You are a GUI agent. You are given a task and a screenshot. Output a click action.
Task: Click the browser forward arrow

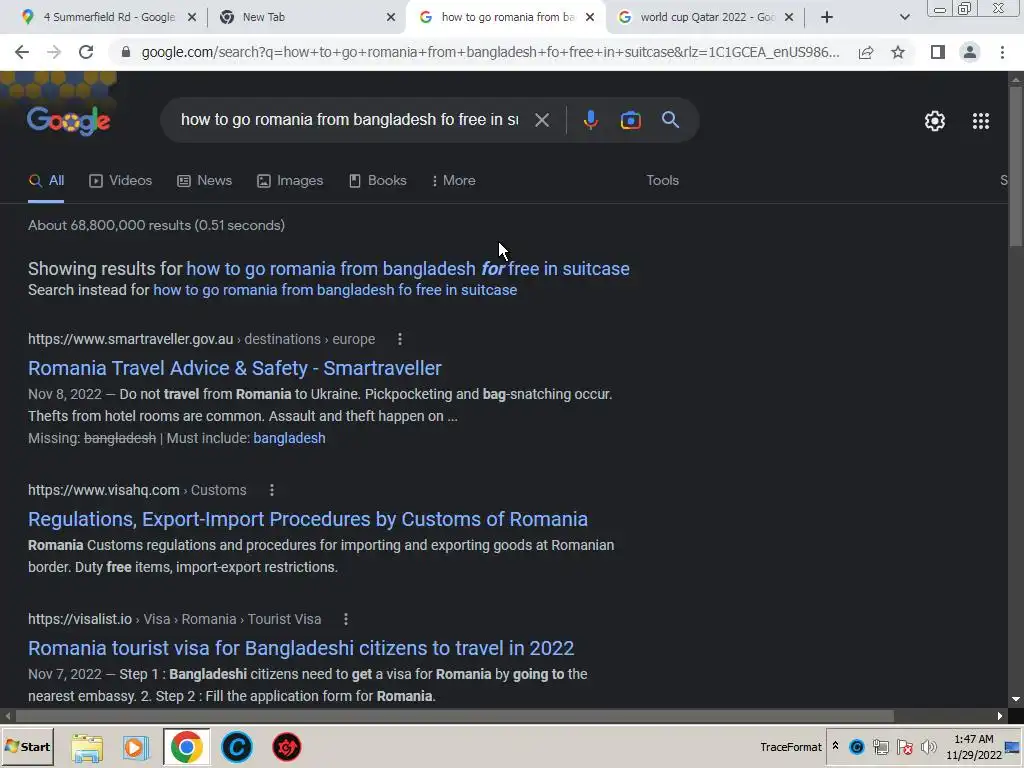[54, 52]
